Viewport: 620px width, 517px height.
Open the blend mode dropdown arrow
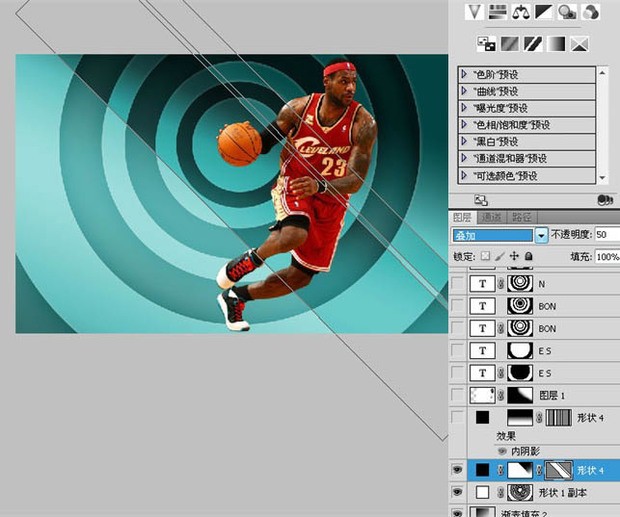point(541,235)
